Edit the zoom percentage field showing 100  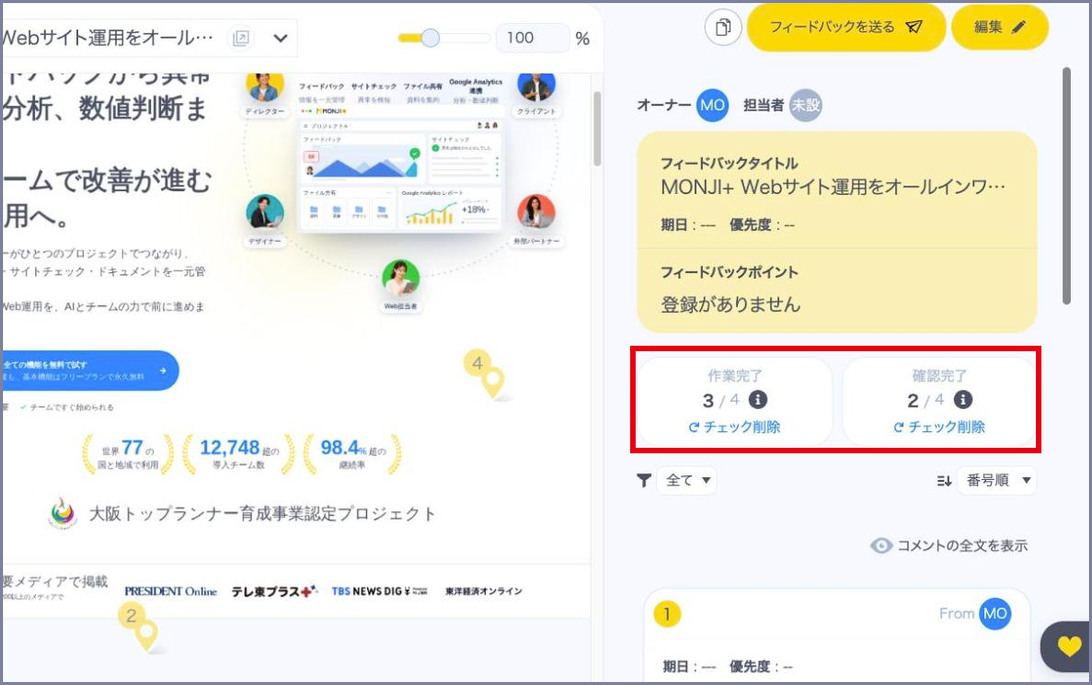[x=532, y=38]
